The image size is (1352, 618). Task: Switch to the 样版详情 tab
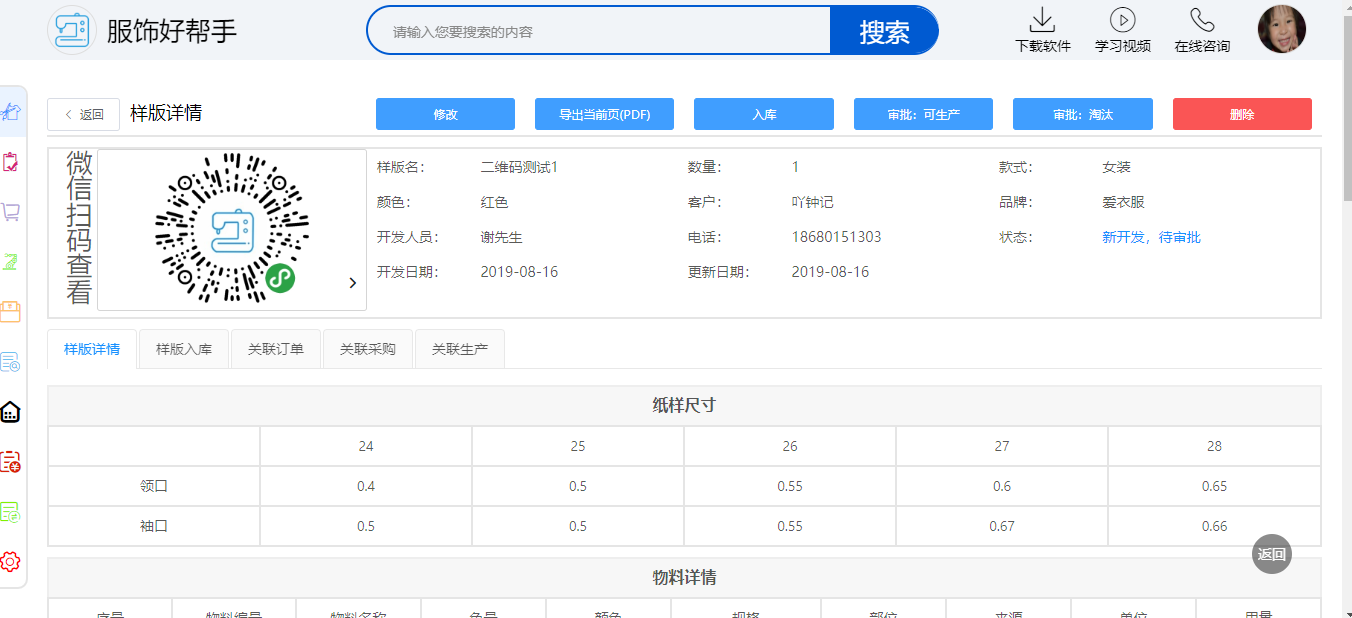92,349
